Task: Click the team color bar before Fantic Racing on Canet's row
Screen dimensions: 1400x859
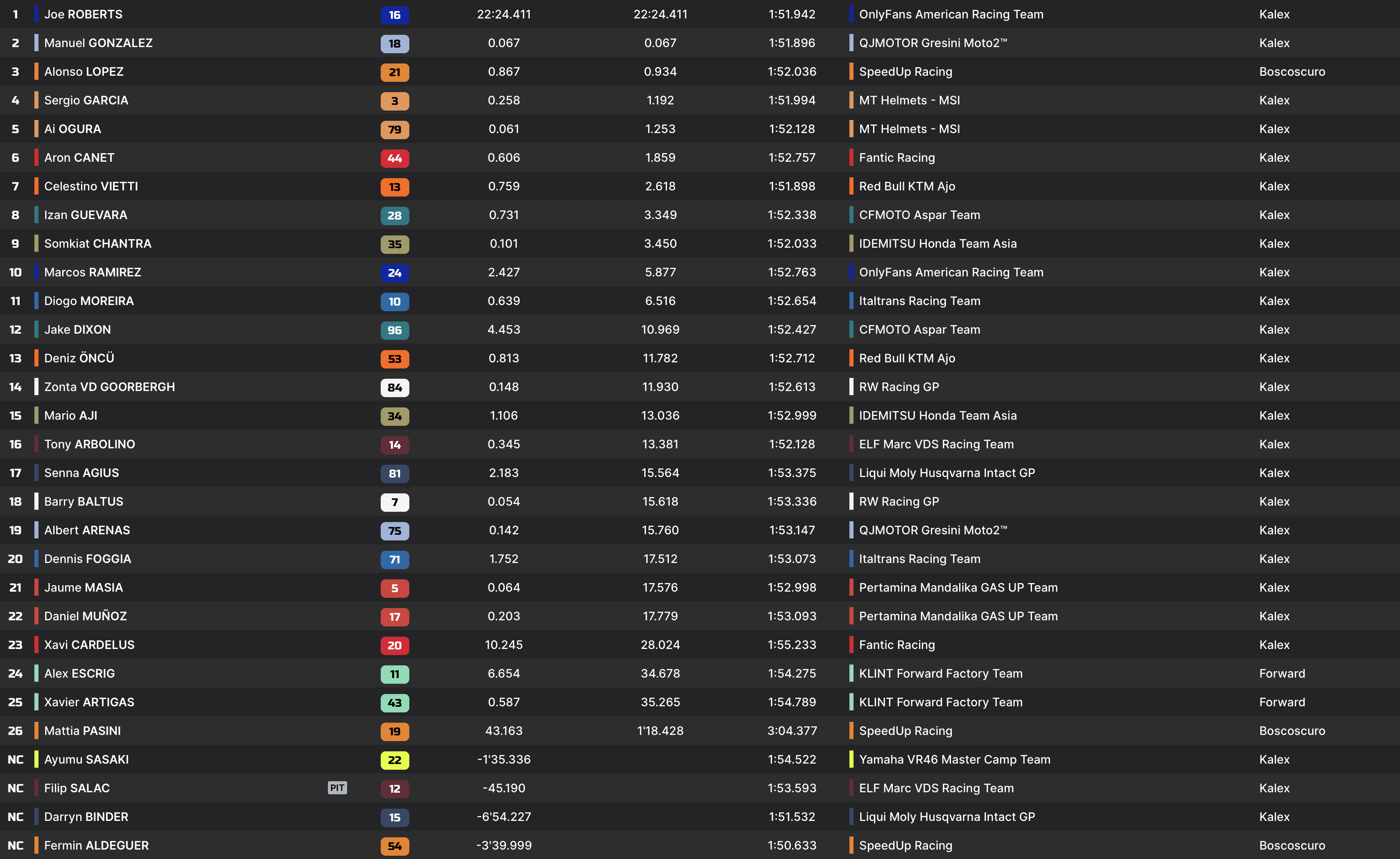Action: tap(851, 157)
